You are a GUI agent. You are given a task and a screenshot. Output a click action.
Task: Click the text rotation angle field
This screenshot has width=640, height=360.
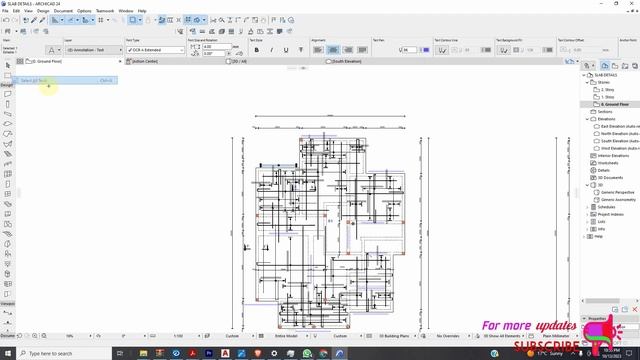point(214,53)
